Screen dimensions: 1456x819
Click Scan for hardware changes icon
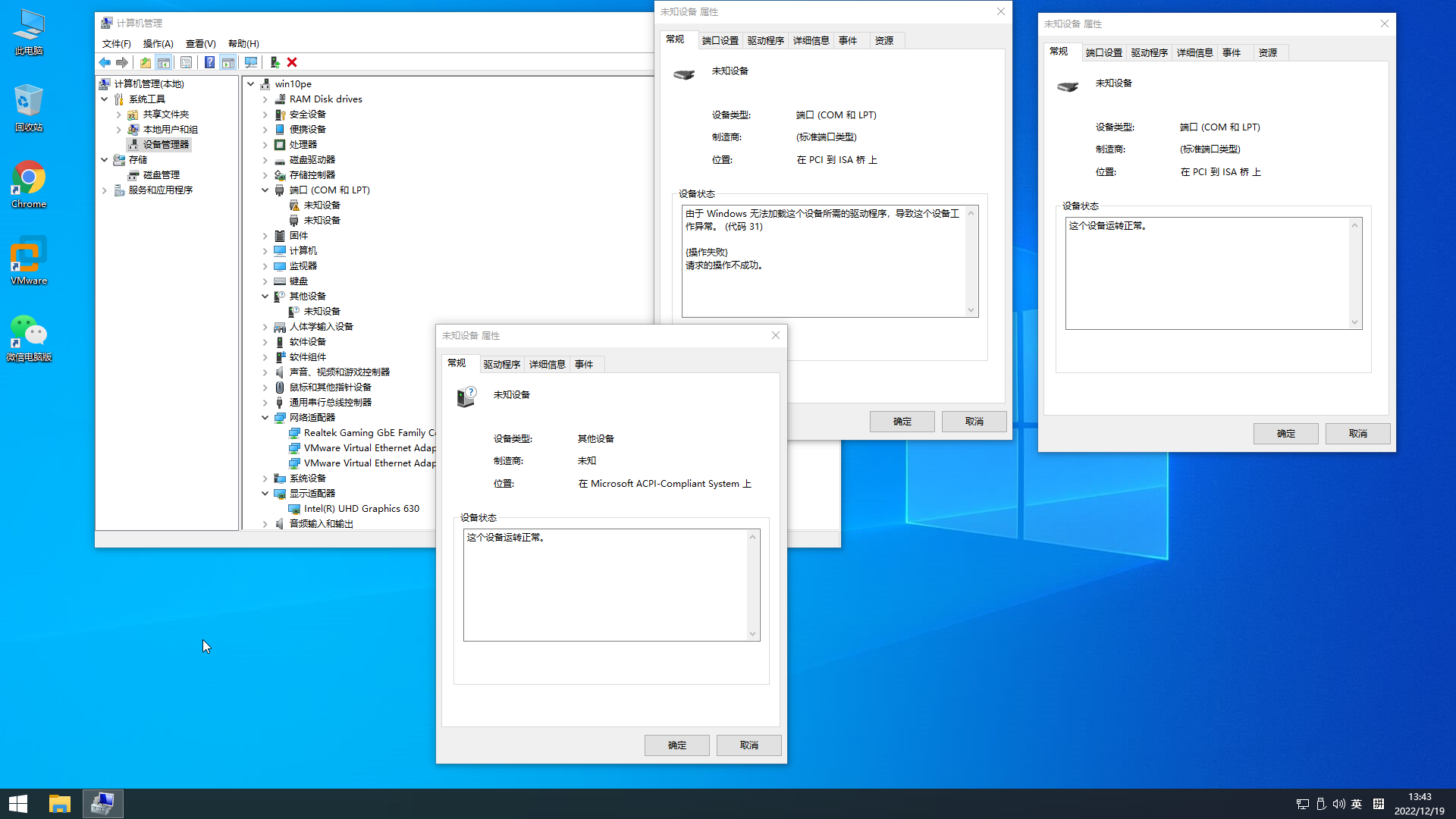(251, 62)
